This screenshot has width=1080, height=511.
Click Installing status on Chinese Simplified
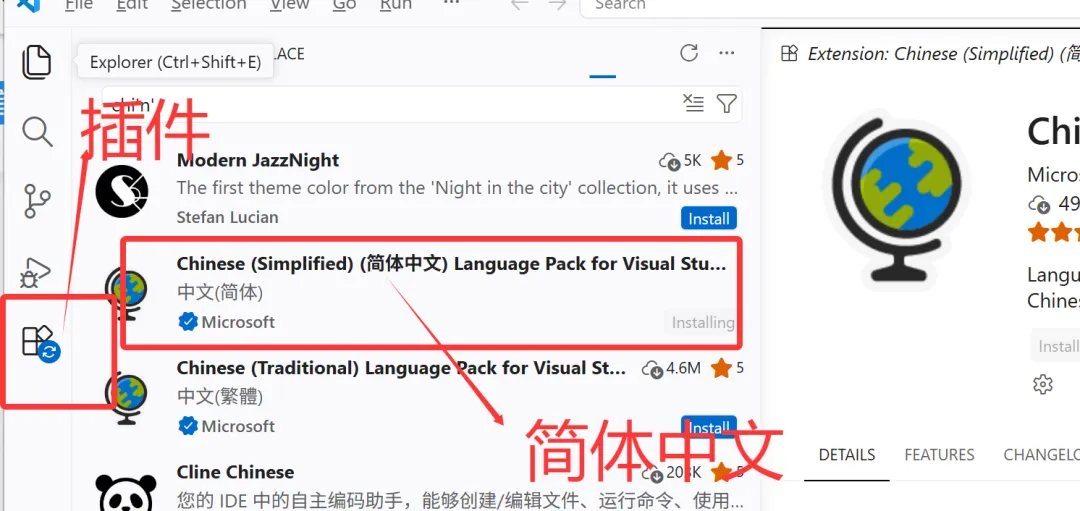(x=703, y=322)
